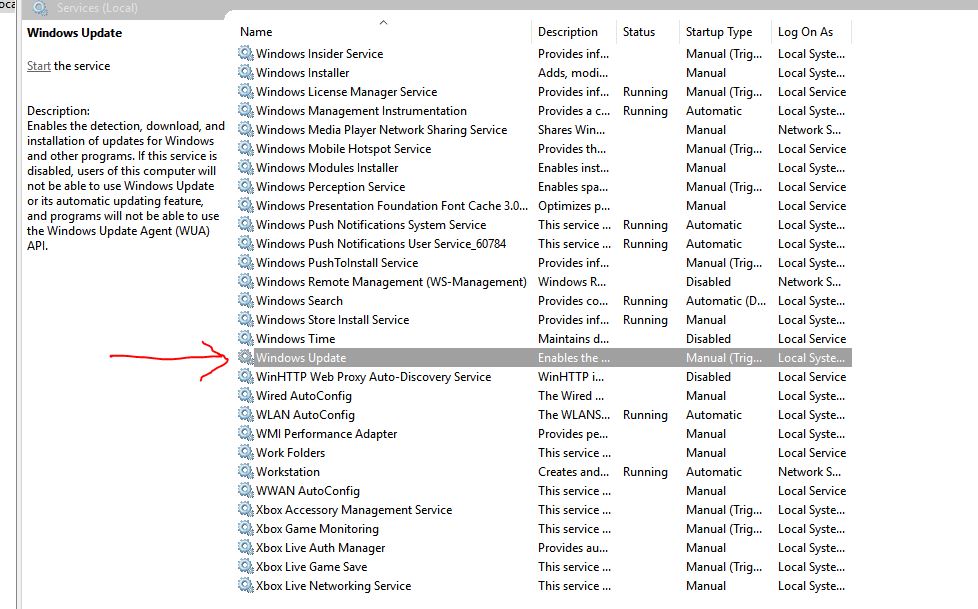Click the Automatic (D... startup type of Windows Search
Viewport: 978px width, 609px height.
725,300
